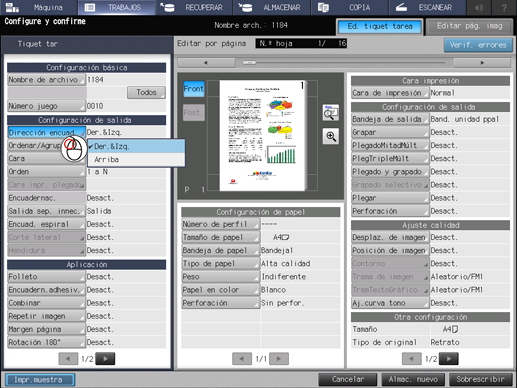This screenshot has height=388, width=517.
Task: Open Repetir imagen setting
Action: [x=46, y=316]
